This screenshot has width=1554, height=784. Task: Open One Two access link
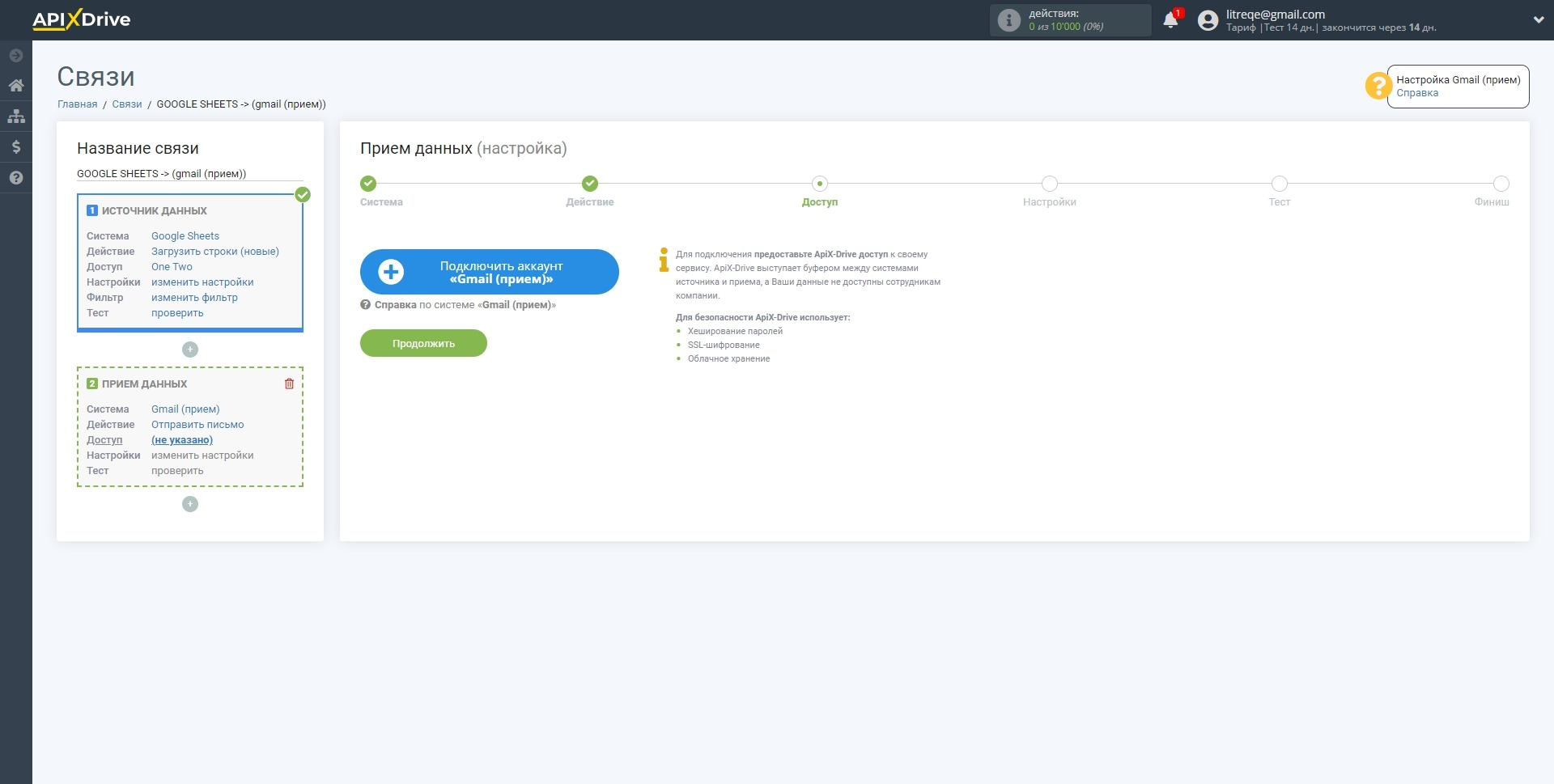(172, 267)
